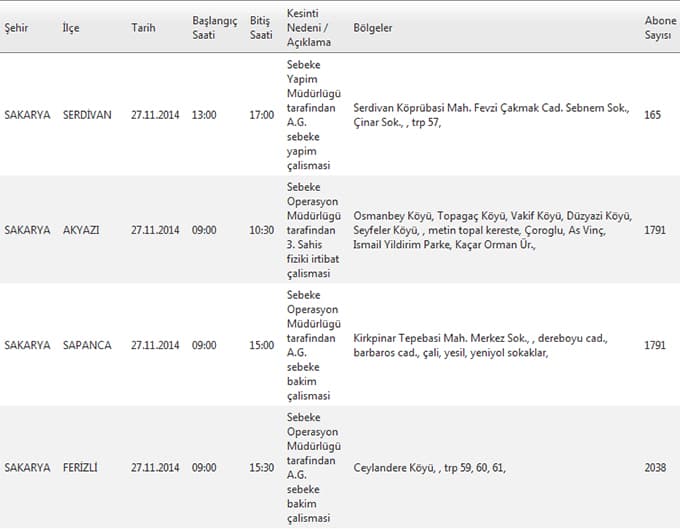
Task: Select the FERİZLİ district cell
Action: coord(80,467)
